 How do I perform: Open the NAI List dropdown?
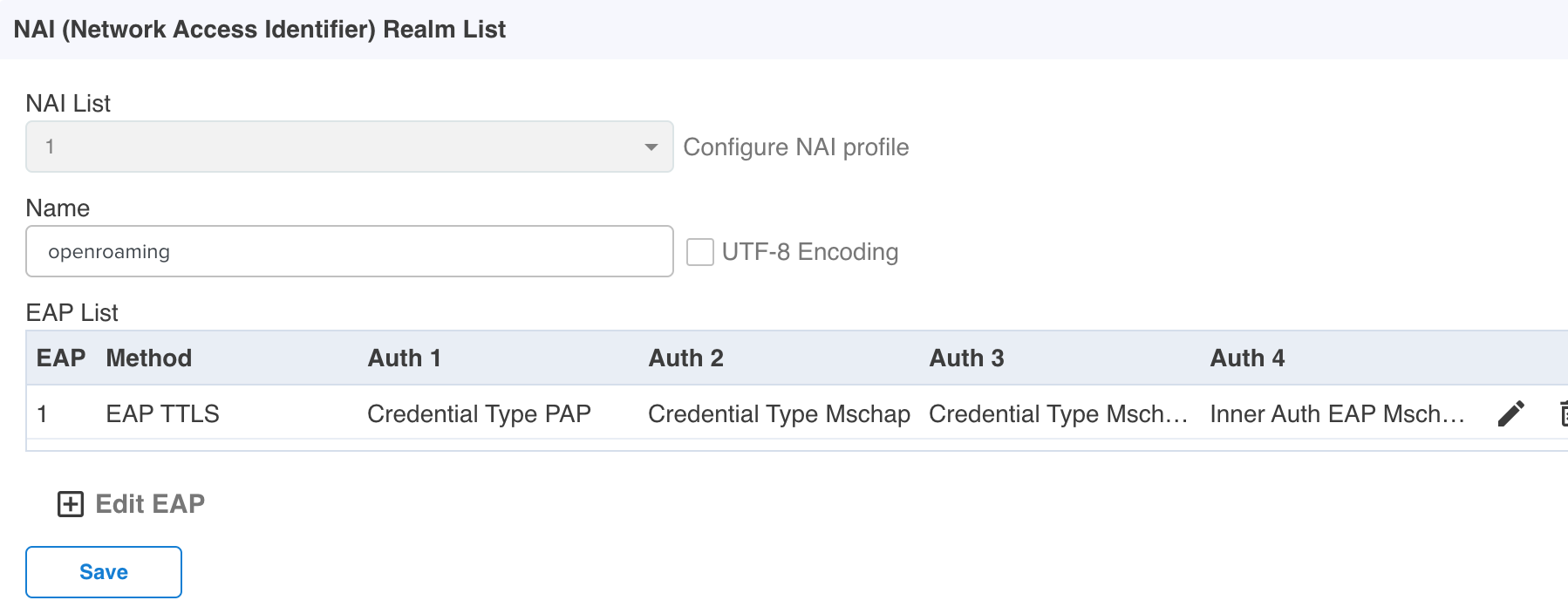click(349, 147)
